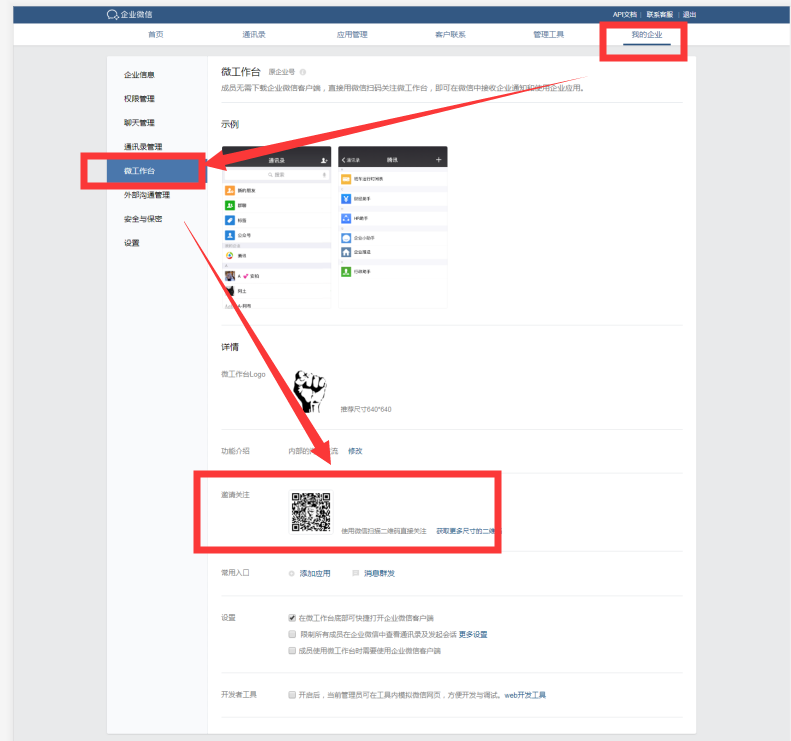Click the 企业小助手 chat-bubble icon

(346, 238)
